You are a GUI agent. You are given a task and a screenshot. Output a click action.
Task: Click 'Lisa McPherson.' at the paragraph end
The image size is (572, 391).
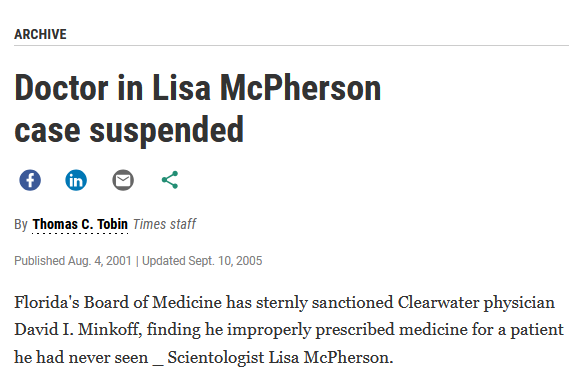[x=331, y=357]
